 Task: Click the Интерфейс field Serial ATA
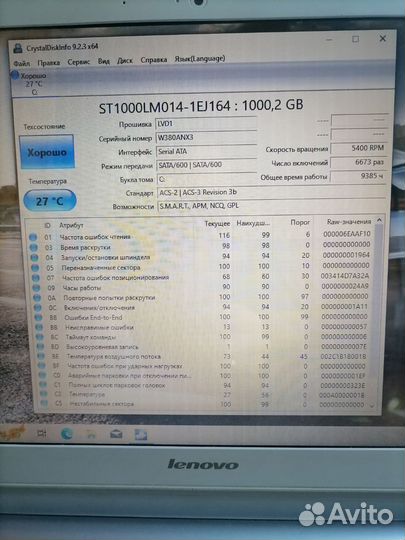(x=206, y=151)
